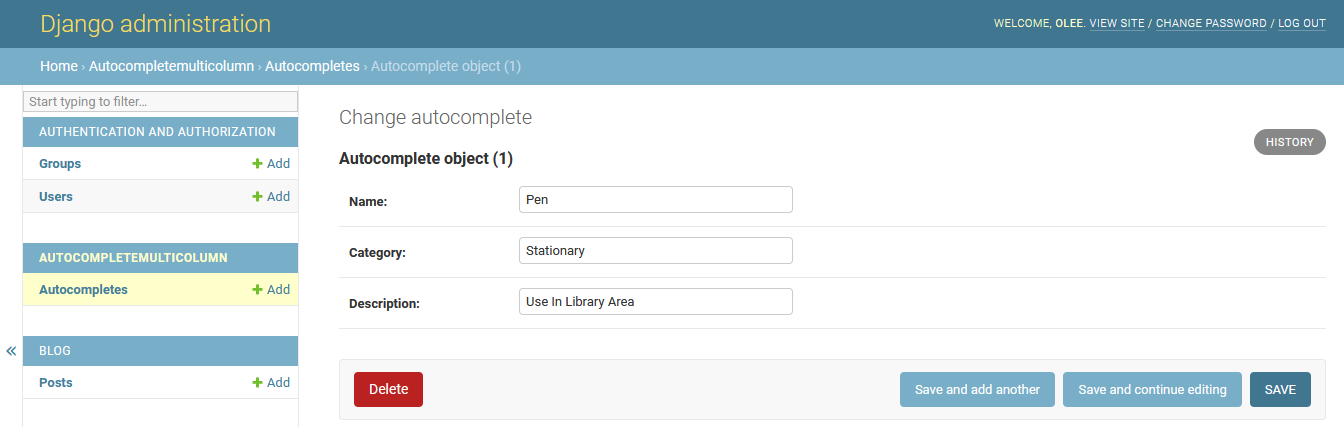Click Save and continue editing
Screen dimensions: 1344x427
1152,390
